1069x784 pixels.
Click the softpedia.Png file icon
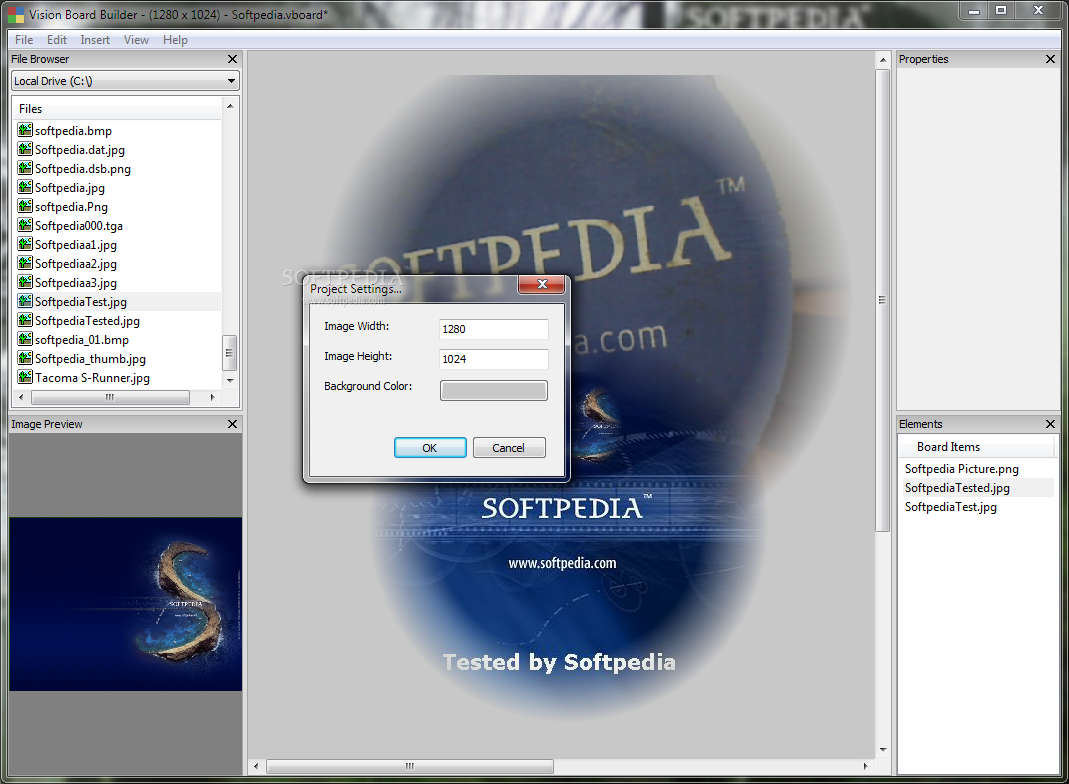coord(25,206)
